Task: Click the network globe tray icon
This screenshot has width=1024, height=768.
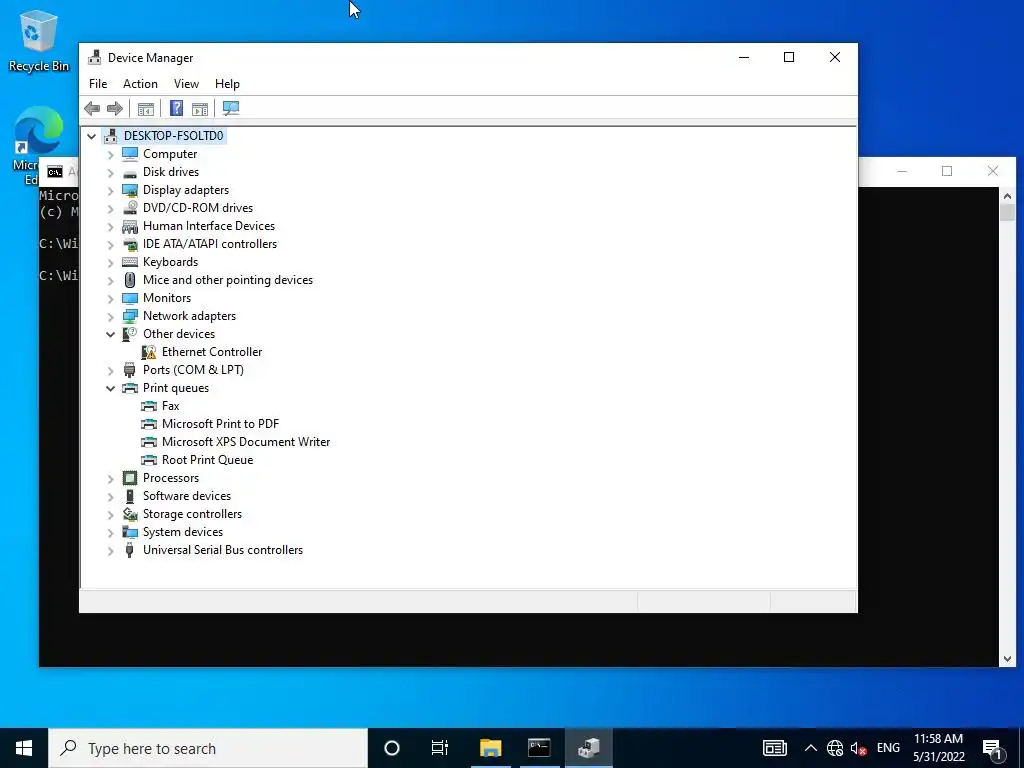Action: pos(835,748)
